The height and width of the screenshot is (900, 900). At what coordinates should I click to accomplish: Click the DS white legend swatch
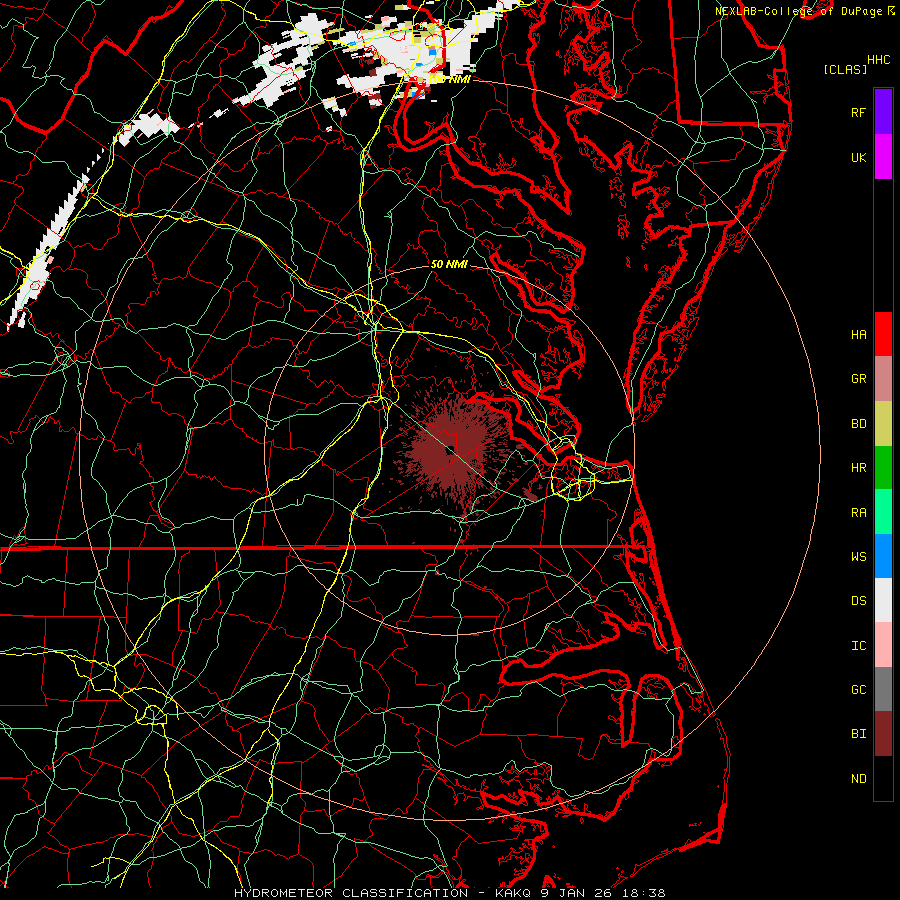tap(883, 600)
